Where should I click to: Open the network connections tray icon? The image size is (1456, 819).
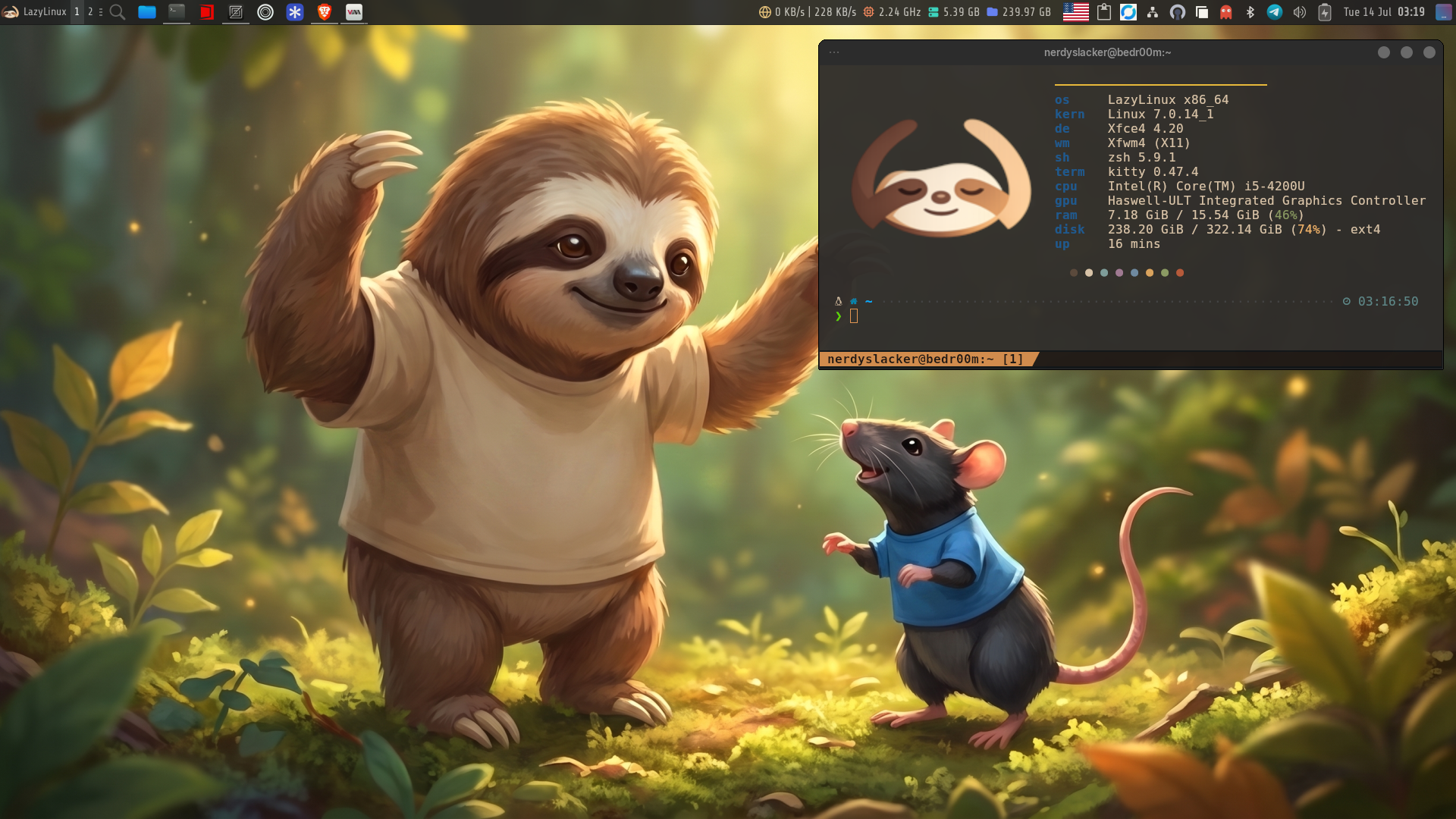pos(1153,11)
